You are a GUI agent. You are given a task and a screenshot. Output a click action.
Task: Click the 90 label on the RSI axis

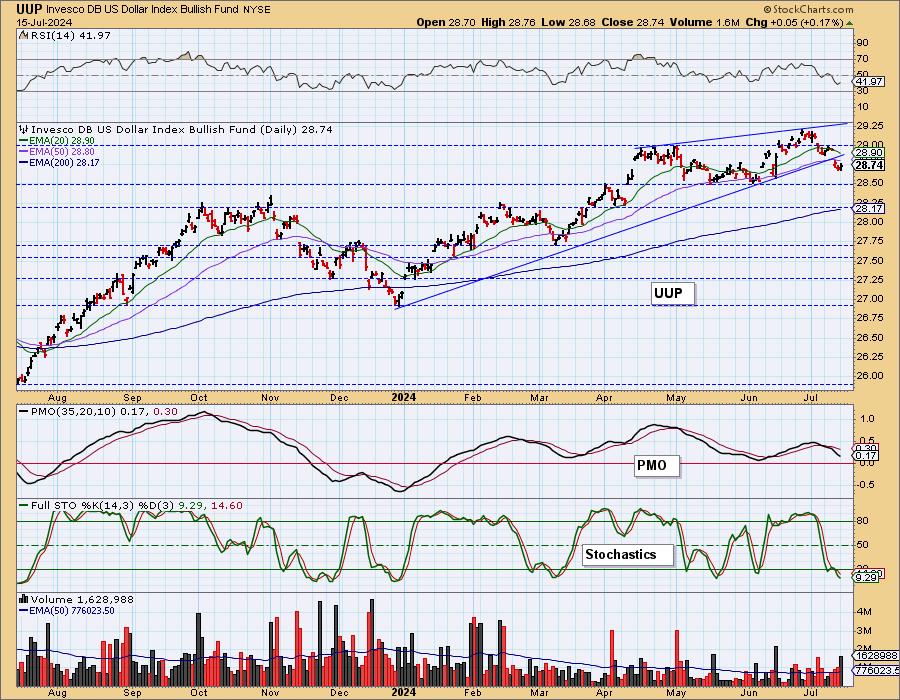point(862,42)
